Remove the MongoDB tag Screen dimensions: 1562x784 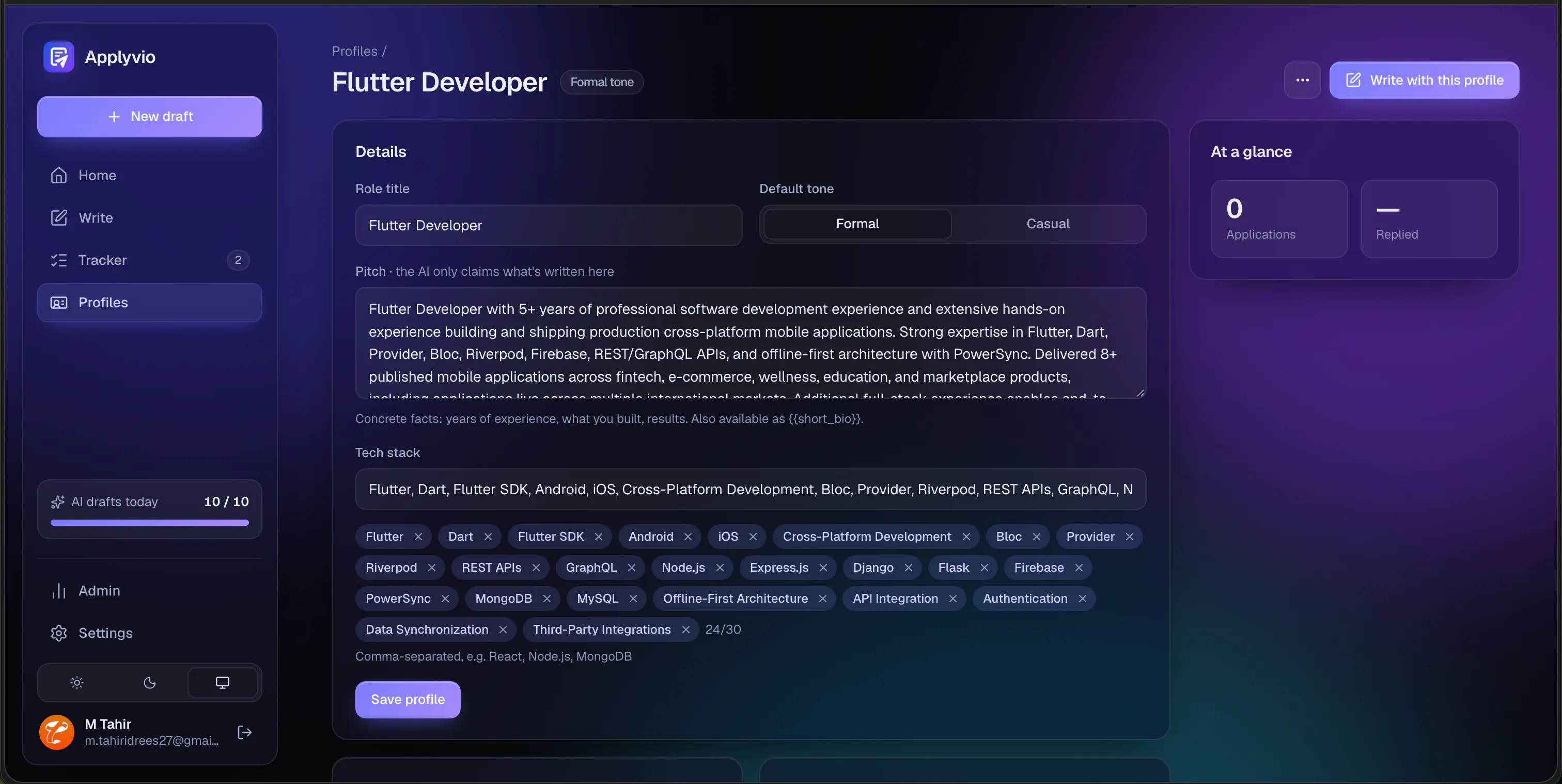pos(547,599)
